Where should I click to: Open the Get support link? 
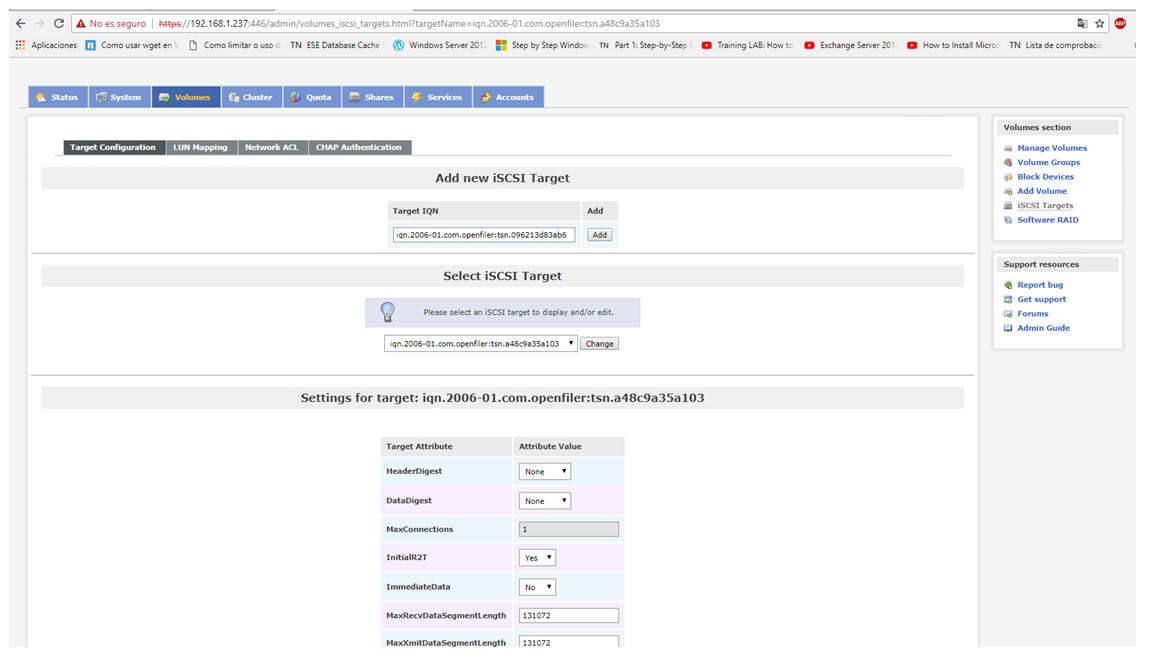[x=1041, y=299]
